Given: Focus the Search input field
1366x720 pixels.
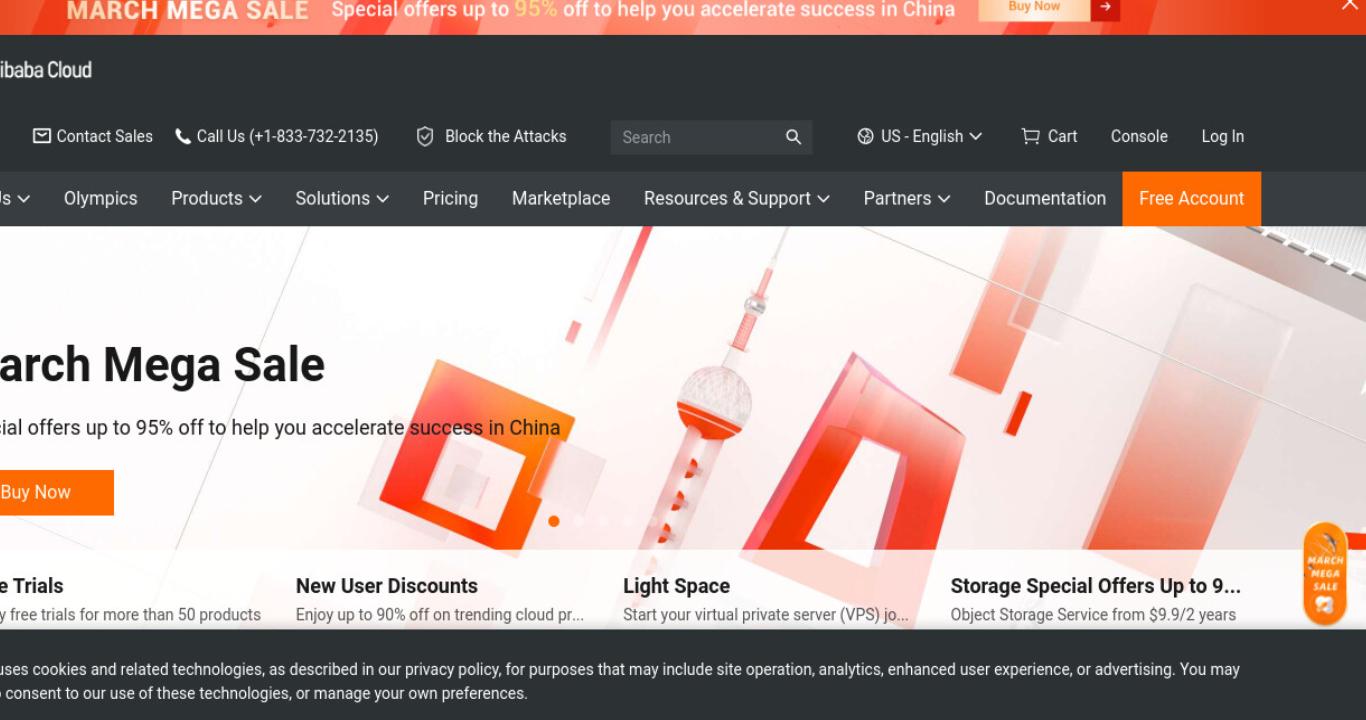Looking at the screenshot, I should [700, 137].
